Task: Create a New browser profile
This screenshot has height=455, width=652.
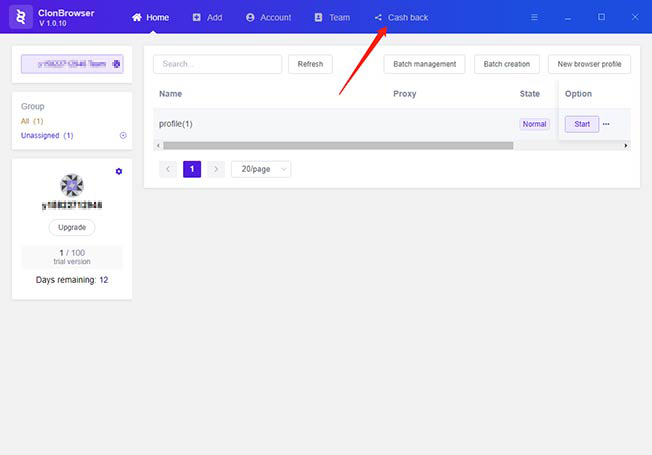Action: (x=589, y=64)
